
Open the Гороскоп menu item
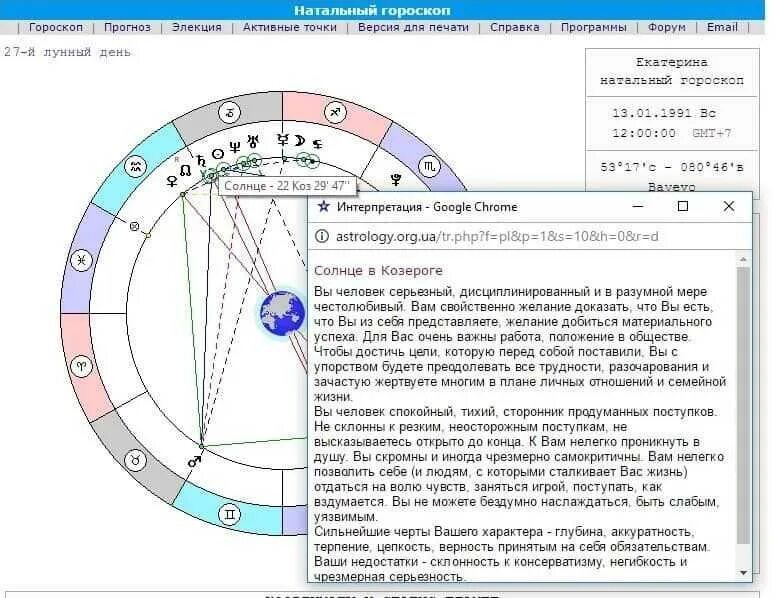56,27
